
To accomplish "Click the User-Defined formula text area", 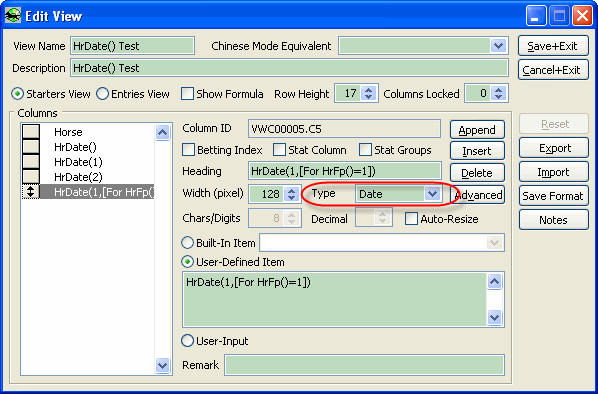I will [x=335, y=299].
